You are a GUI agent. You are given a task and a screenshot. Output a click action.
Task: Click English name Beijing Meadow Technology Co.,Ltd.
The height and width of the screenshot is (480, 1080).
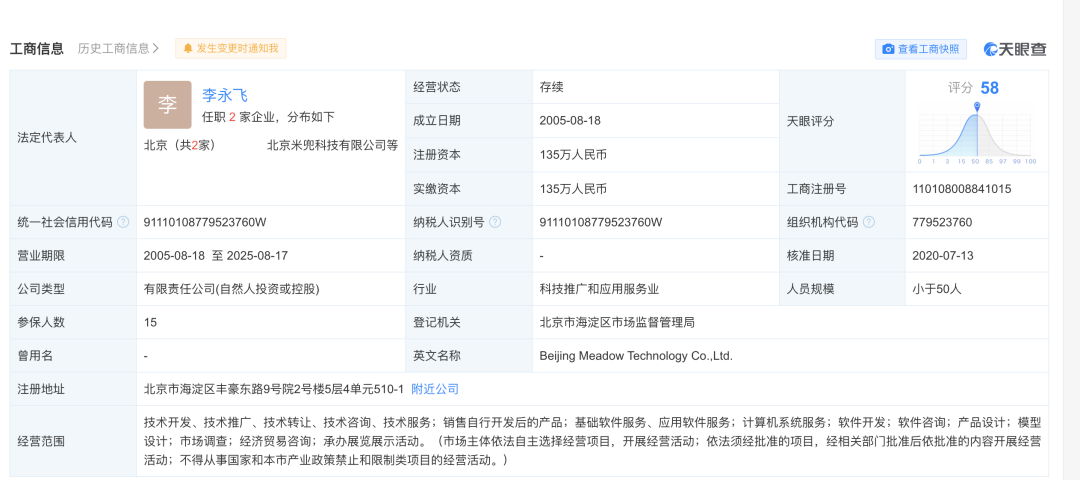pos(636,356)
